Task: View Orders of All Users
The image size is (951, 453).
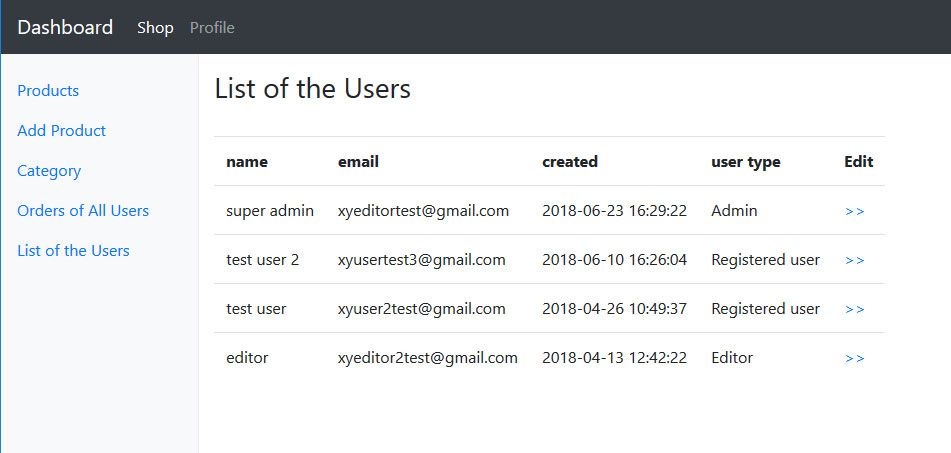Action: tap(83, 210)
